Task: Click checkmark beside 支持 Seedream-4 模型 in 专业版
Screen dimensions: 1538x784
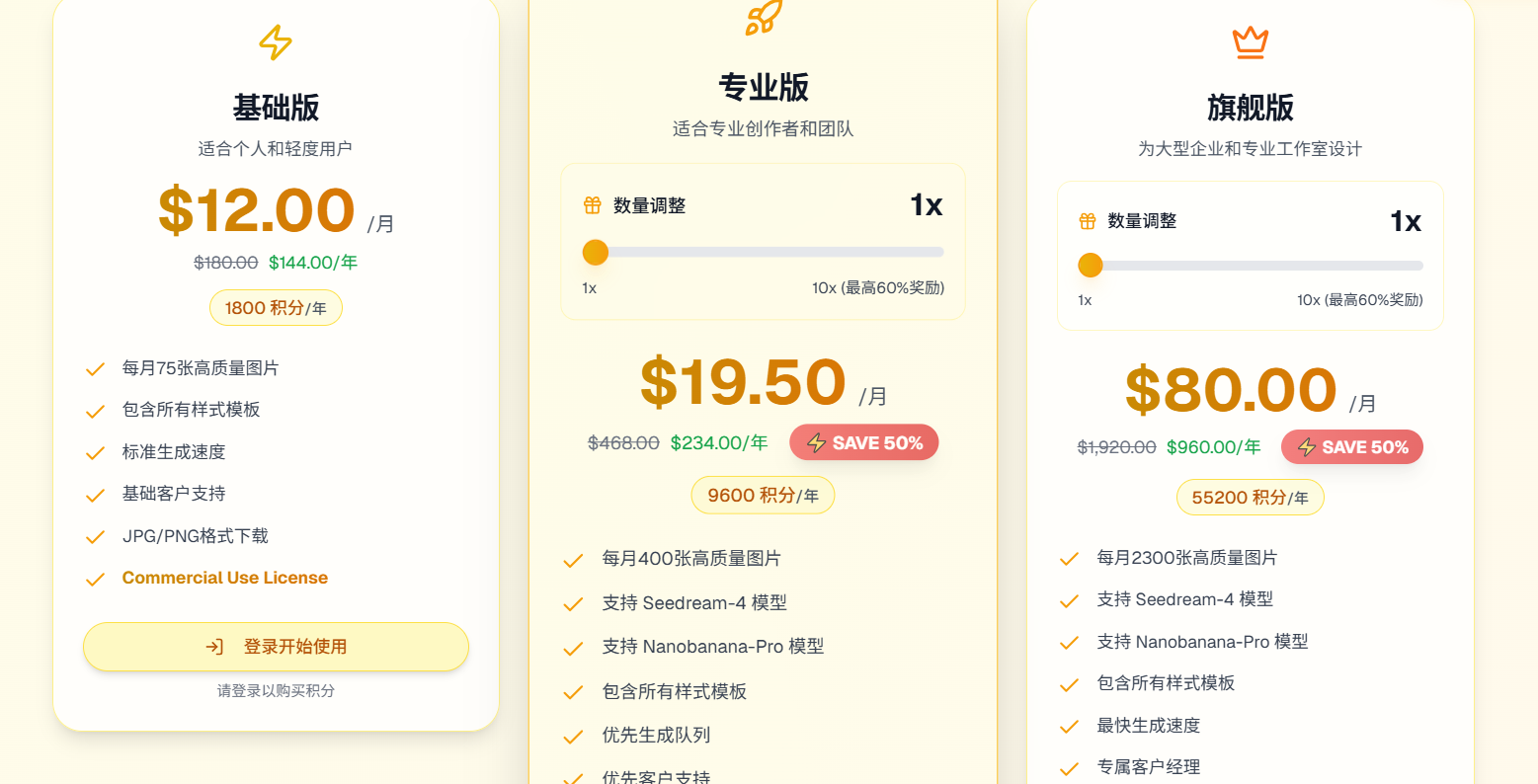Action: click(573, 602)
